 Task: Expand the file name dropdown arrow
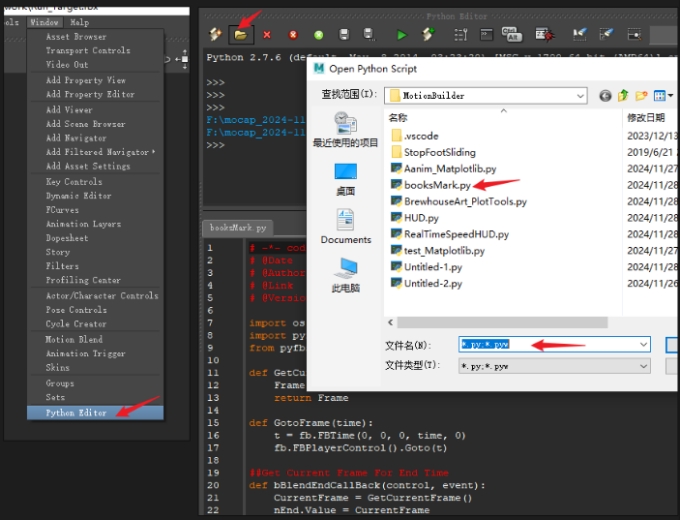(x=643, y=344)
